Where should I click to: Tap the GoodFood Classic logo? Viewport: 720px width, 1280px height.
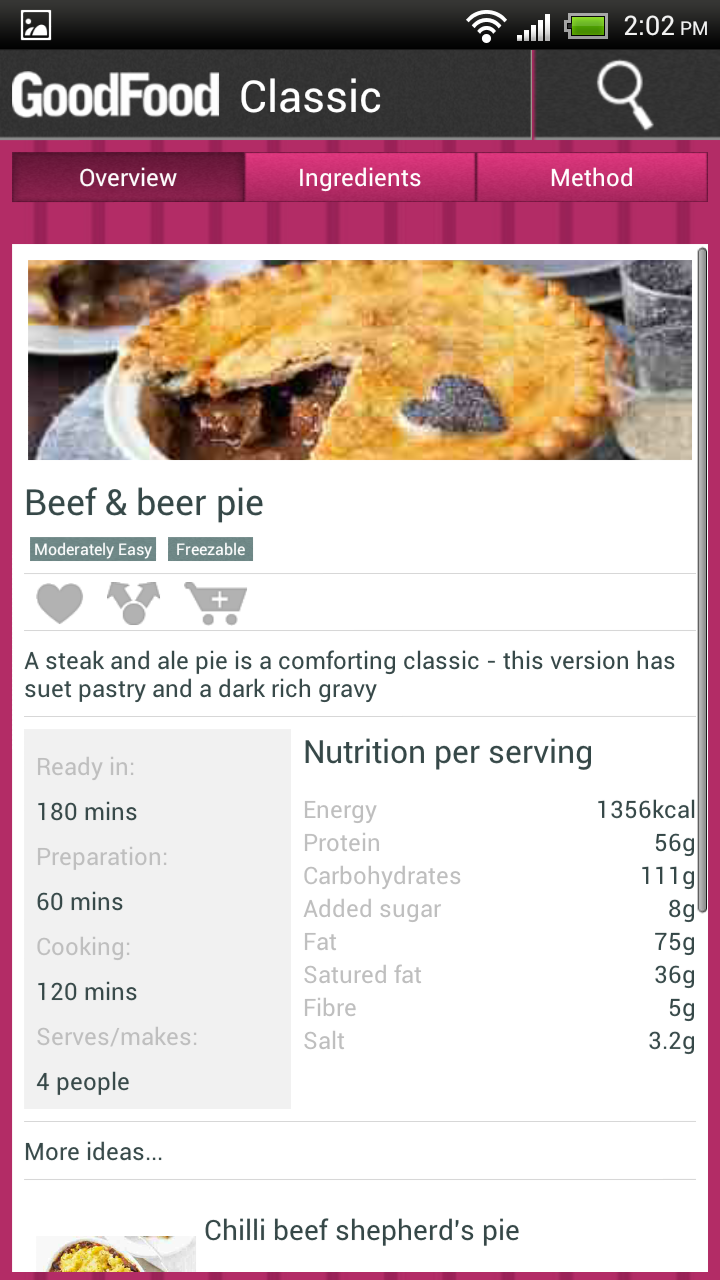[195, 93]
